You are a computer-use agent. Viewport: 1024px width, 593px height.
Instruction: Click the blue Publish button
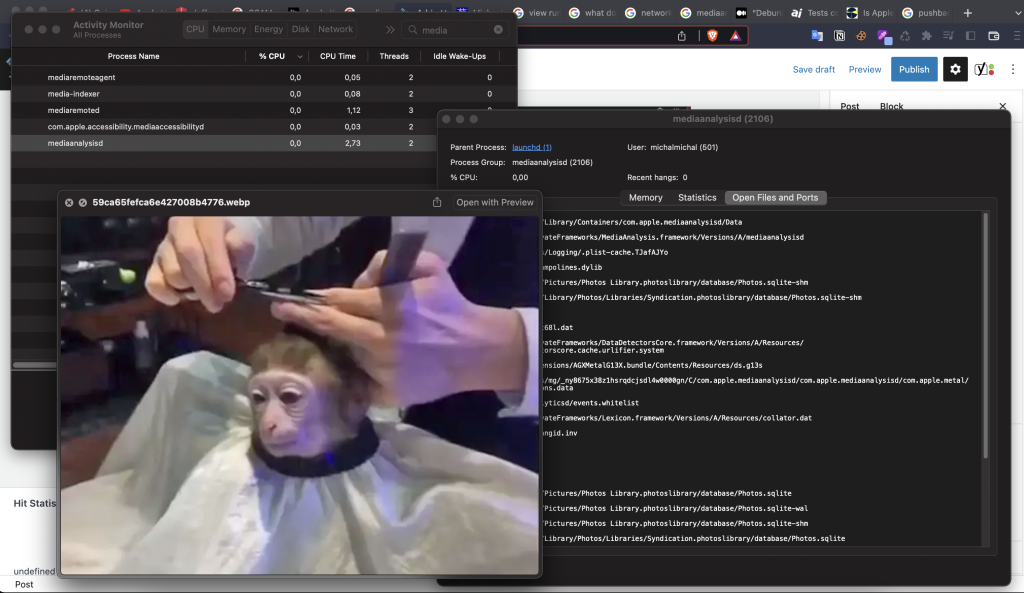[x=914, y=69]
